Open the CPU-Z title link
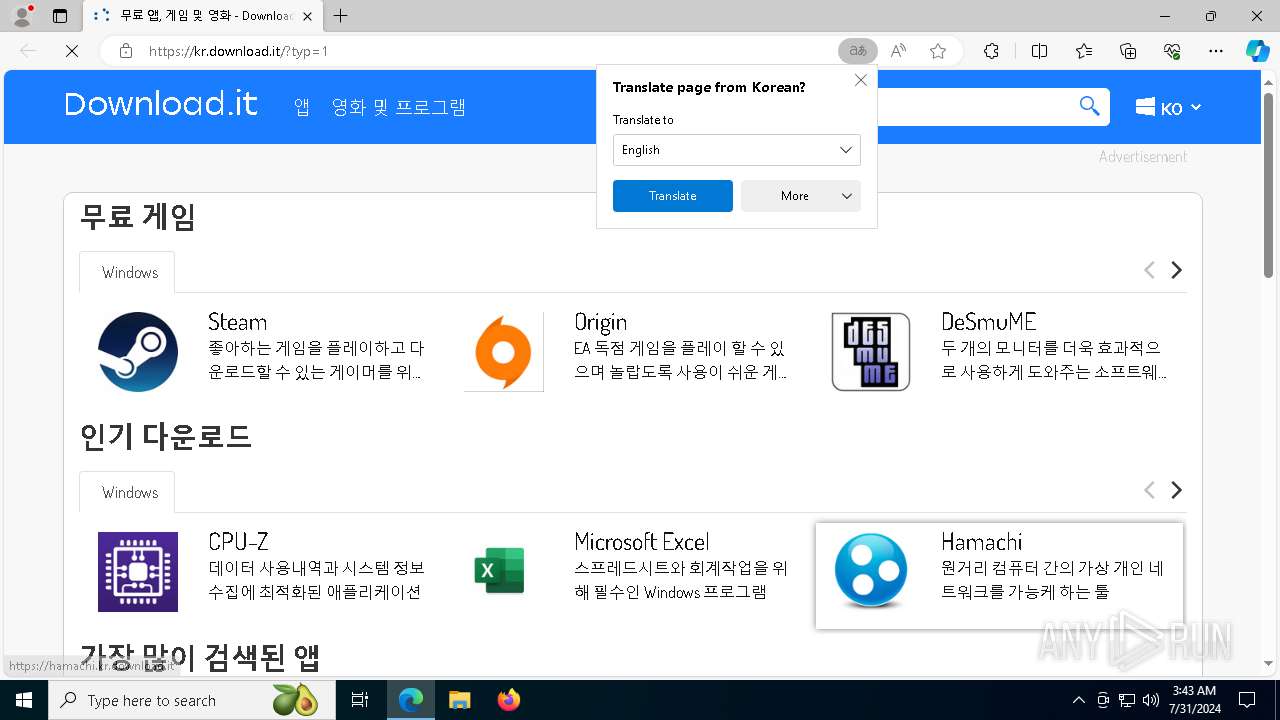Viewport: 1280px width, 720px height. click(x=238, y=542)
